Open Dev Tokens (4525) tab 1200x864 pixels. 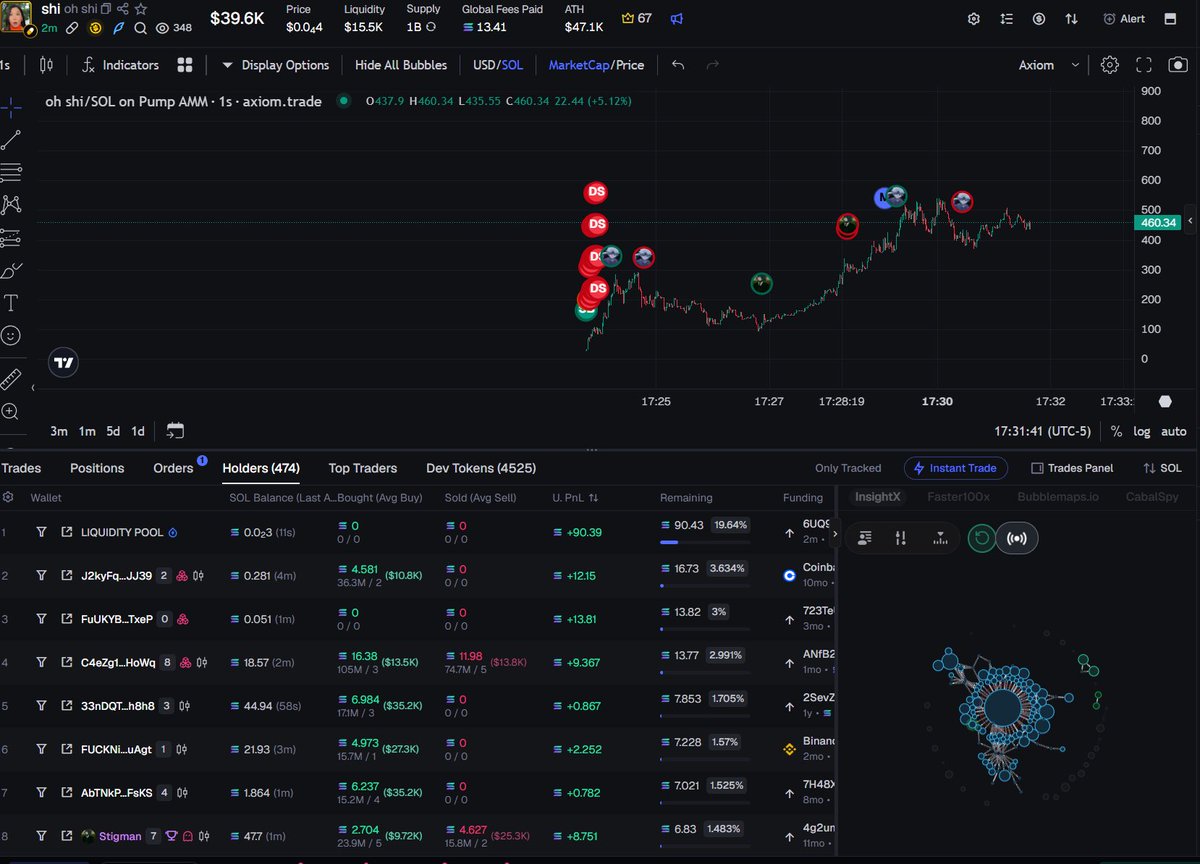click(481, 468)
